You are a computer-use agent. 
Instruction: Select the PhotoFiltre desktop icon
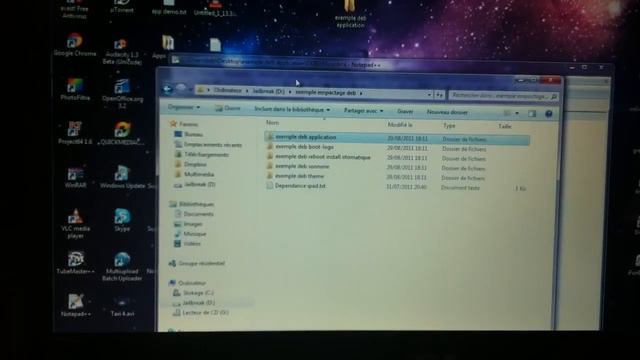click(x=75, y=90)
